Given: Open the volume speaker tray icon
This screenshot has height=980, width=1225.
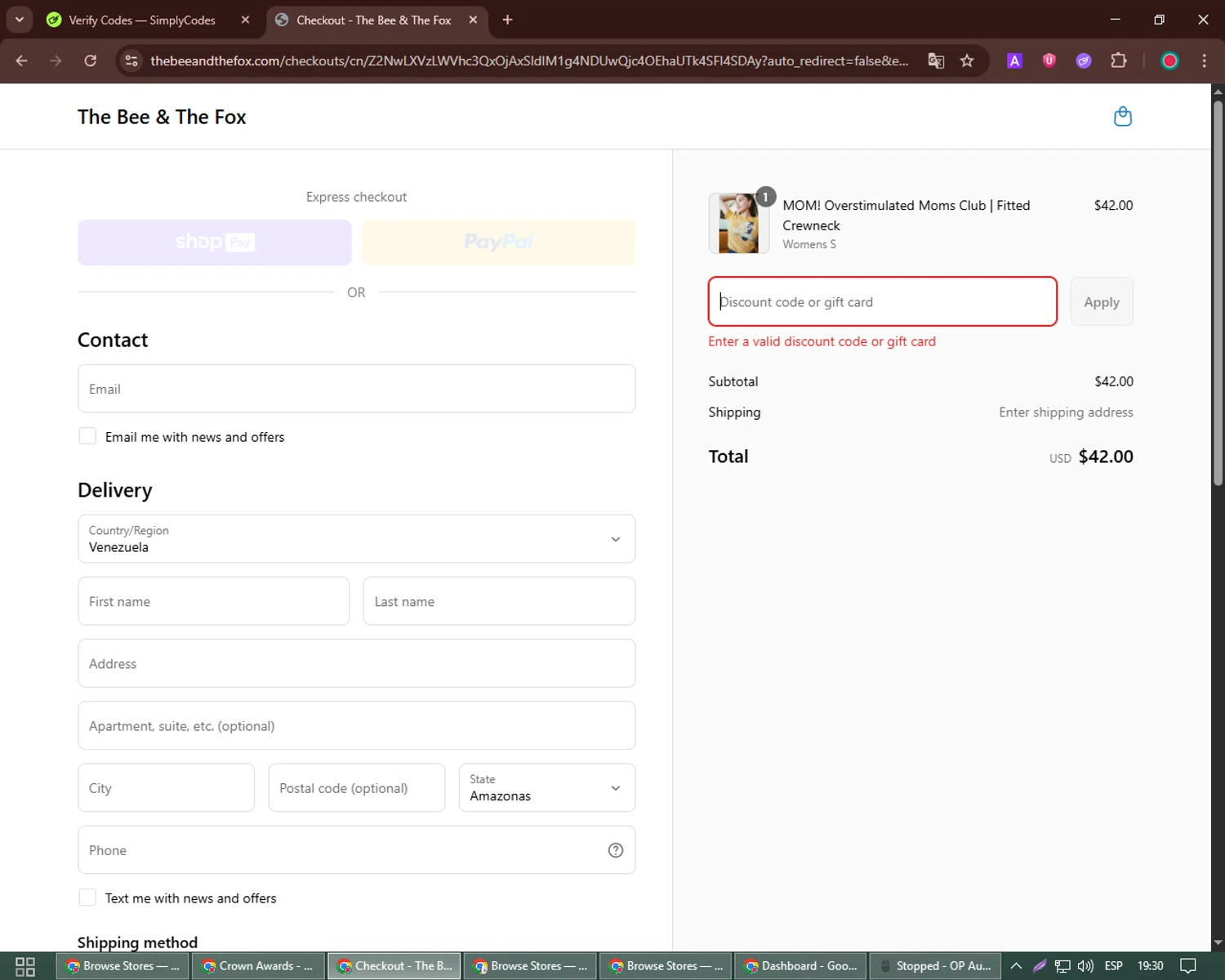Looking at the screenshot, I should (1085, 966).
